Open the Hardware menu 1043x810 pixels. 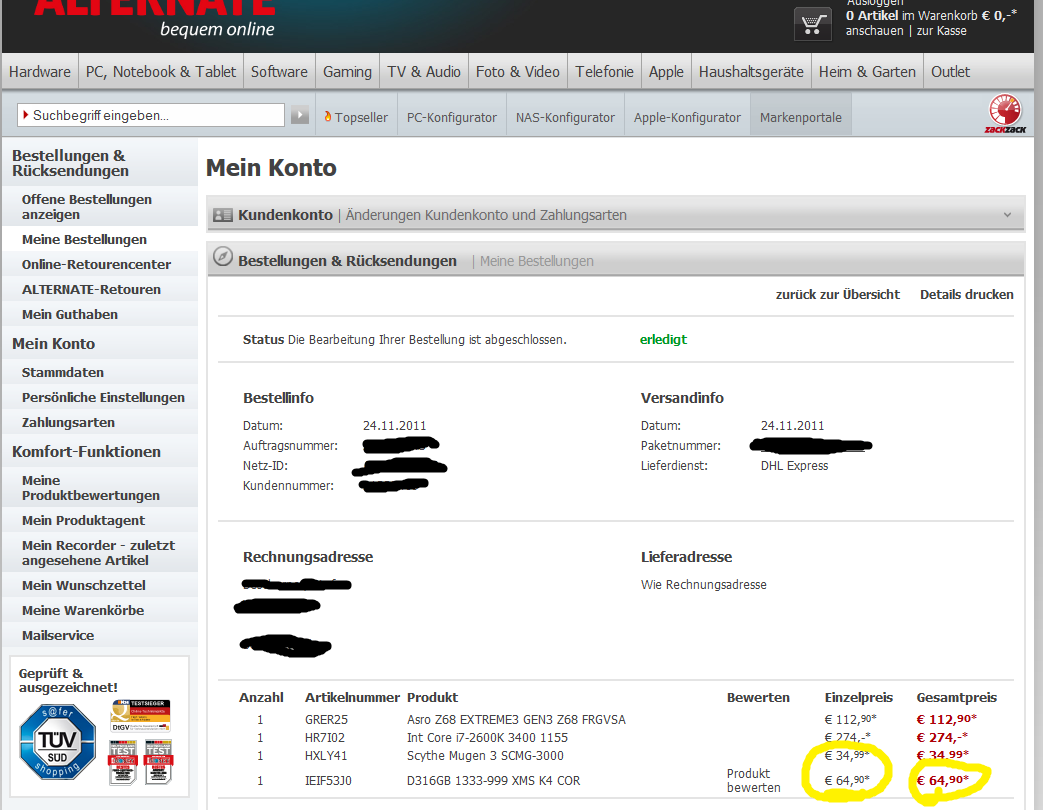pyautogui.click(x=40, y=72)
